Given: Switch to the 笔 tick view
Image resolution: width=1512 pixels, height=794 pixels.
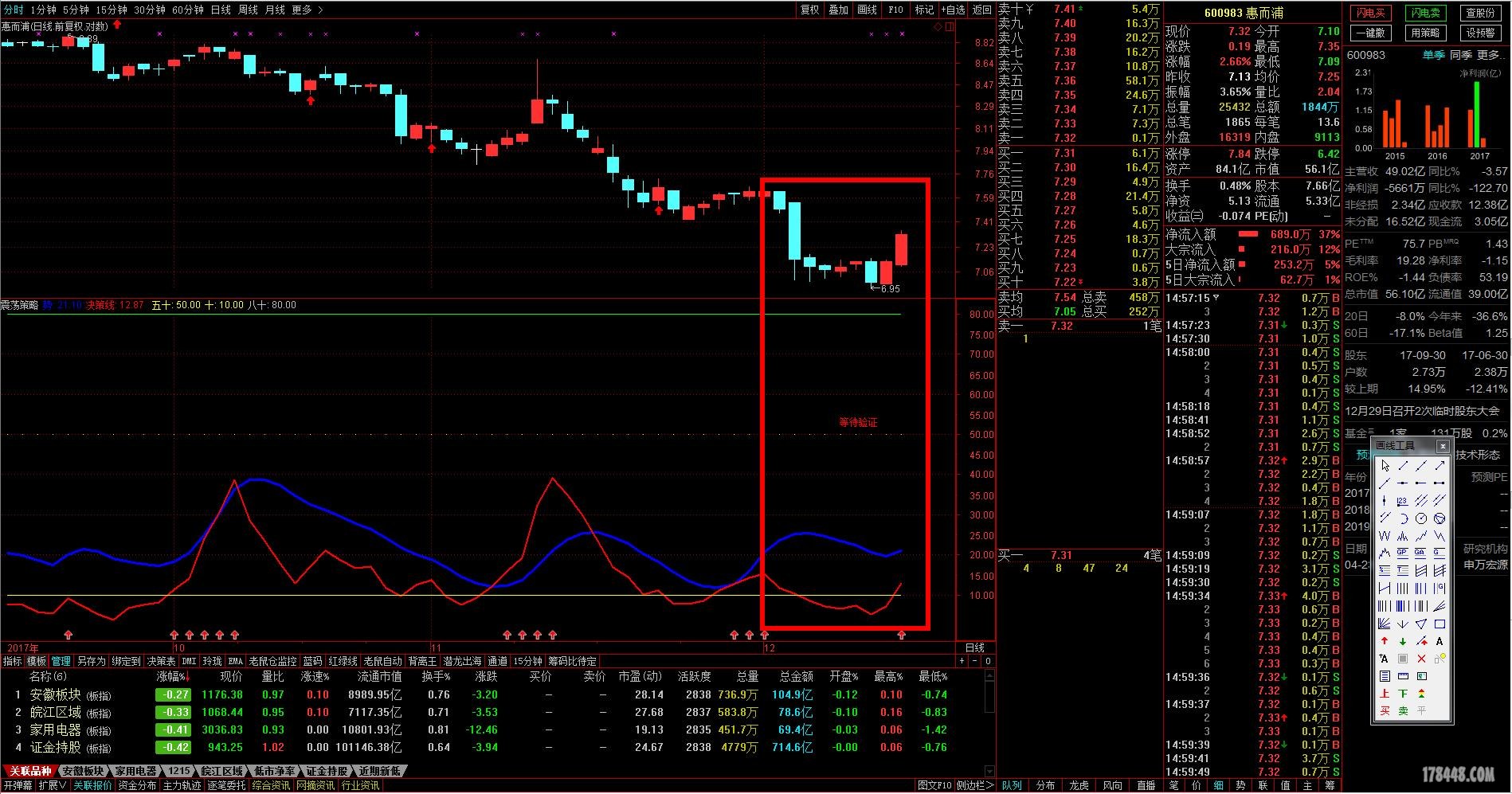Looking at the screenshot, I should pos(1174,785).
